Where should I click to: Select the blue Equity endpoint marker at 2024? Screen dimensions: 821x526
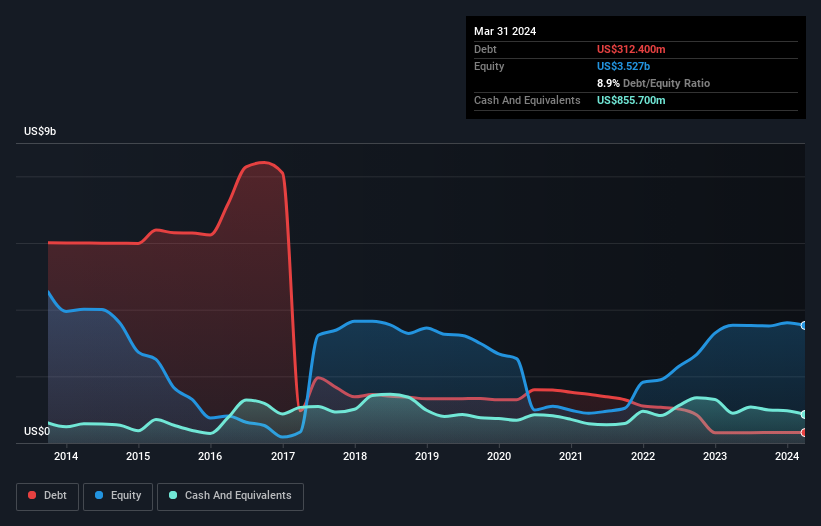coord(804,326)
